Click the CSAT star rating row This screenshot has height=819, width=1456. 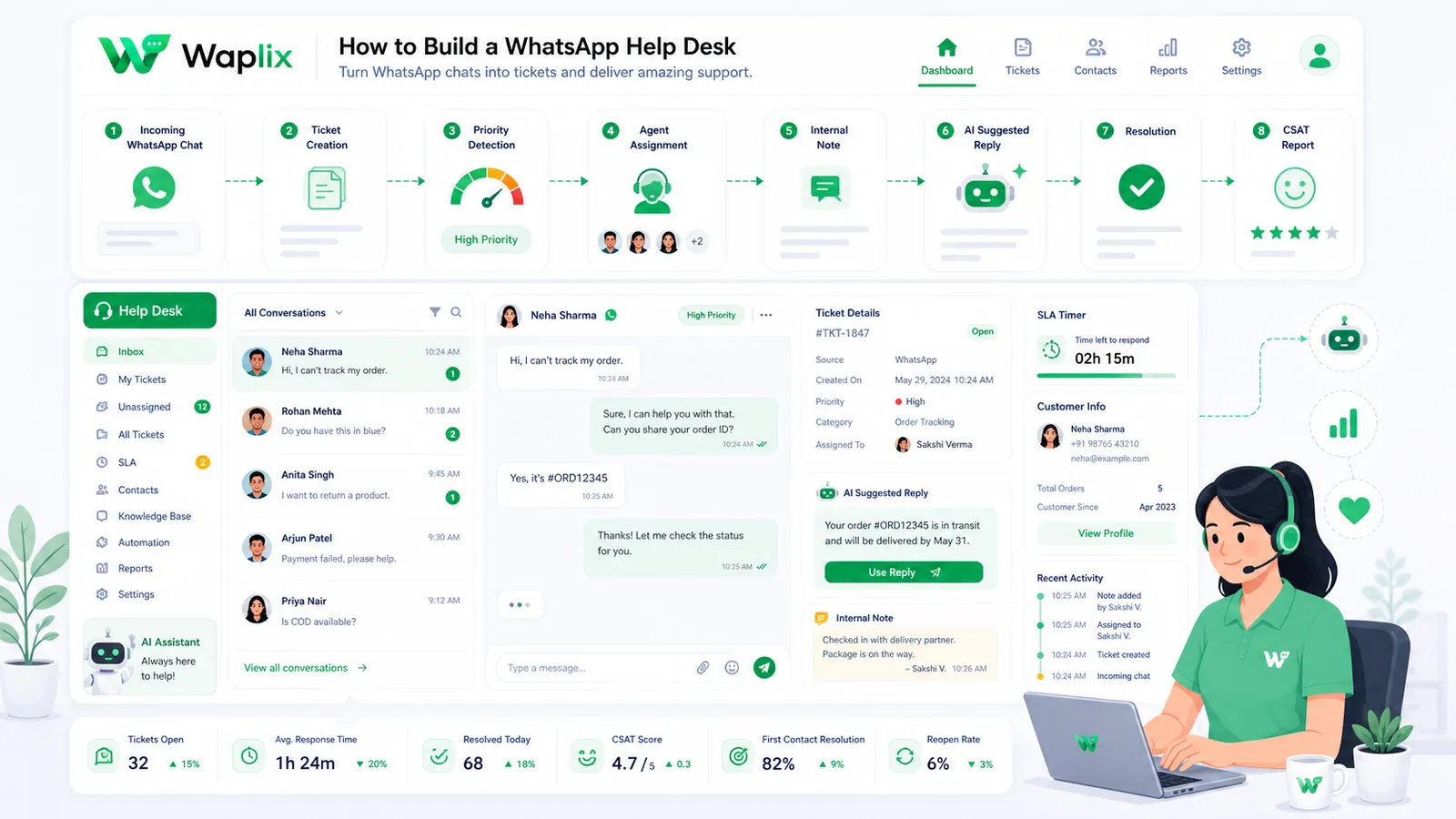point(1295,233)
